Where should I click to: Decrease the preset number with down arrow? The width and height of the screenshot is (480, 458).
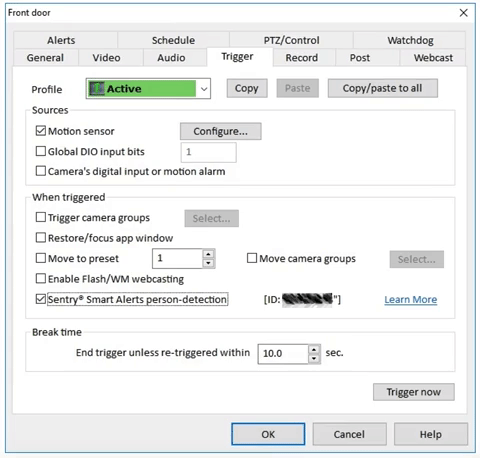208,263
